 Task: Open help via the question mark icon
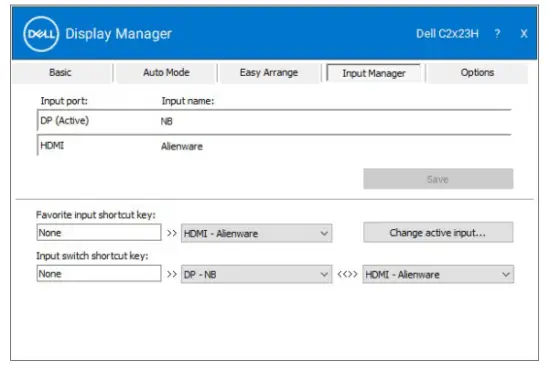click(497, 34)
